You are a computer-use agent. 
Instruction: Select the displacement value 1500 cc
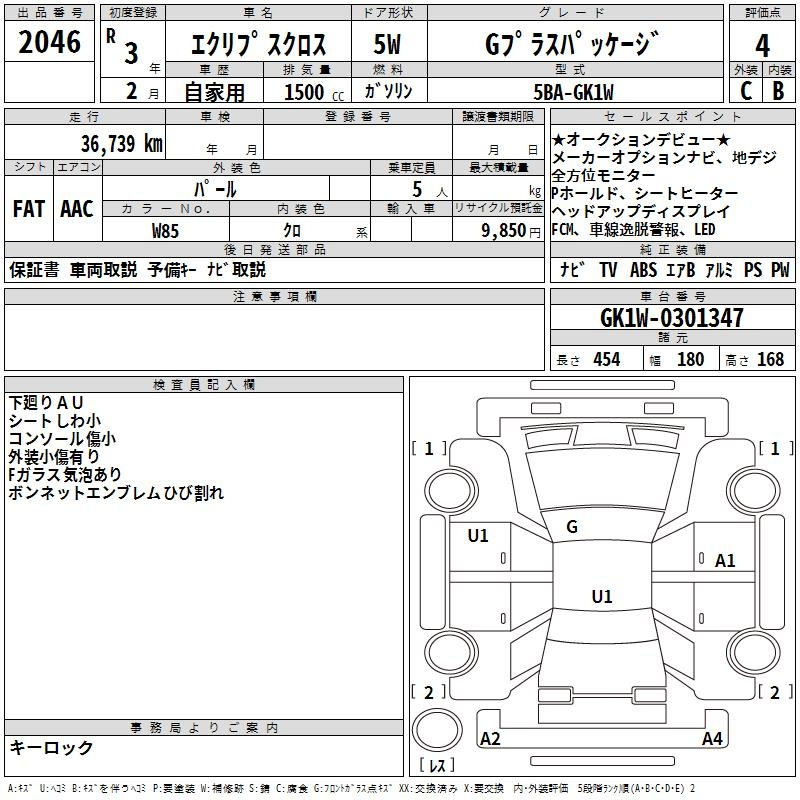click(x=314, y=92)
